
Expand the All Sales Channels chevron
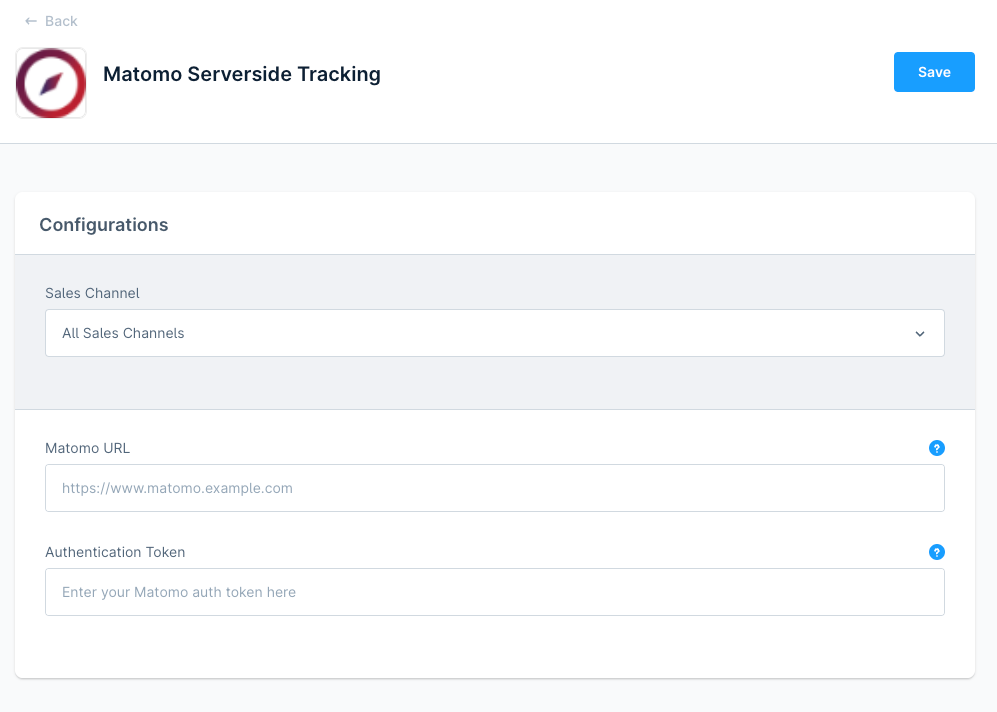point(919,334)
